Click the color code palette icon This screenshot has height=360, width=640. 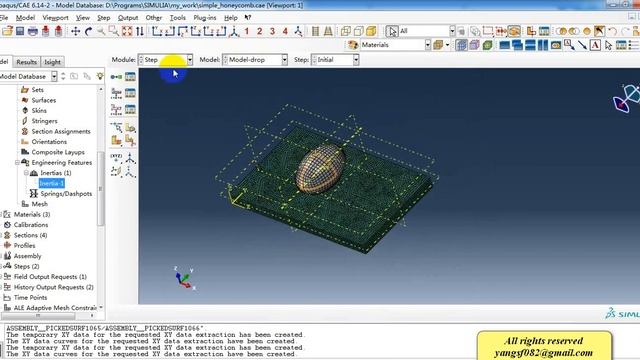(353, 45)
